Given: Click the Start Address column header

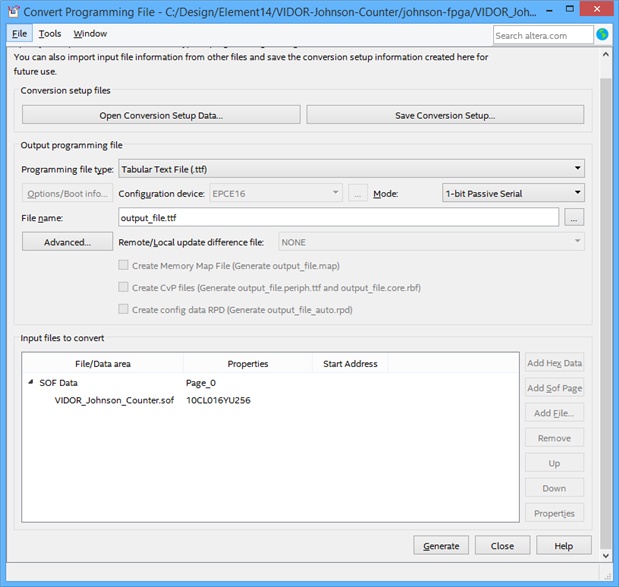Looking at the screenshot, I should click(350, 364).
